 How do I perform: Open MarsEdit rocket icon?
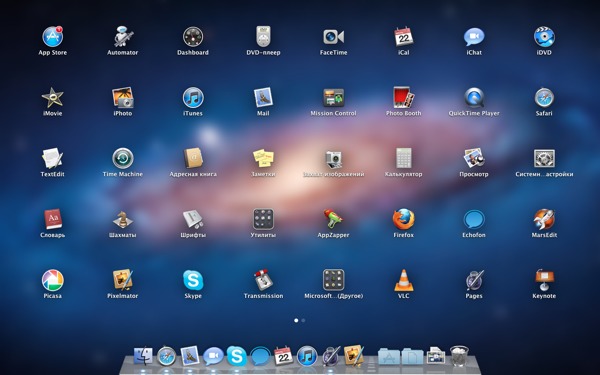(544, 219)
